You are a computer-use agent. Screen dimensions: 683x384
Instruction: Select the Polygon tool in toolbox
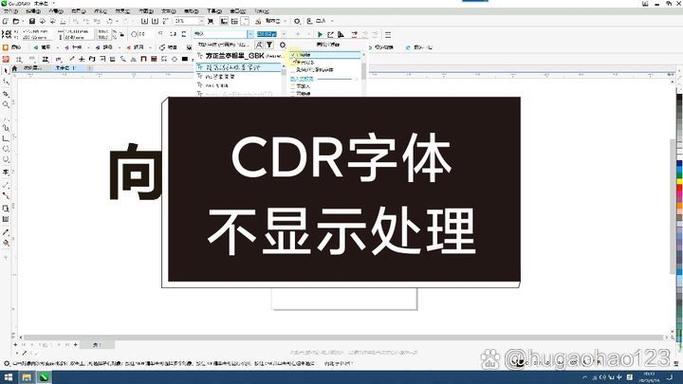click(6, 160)
